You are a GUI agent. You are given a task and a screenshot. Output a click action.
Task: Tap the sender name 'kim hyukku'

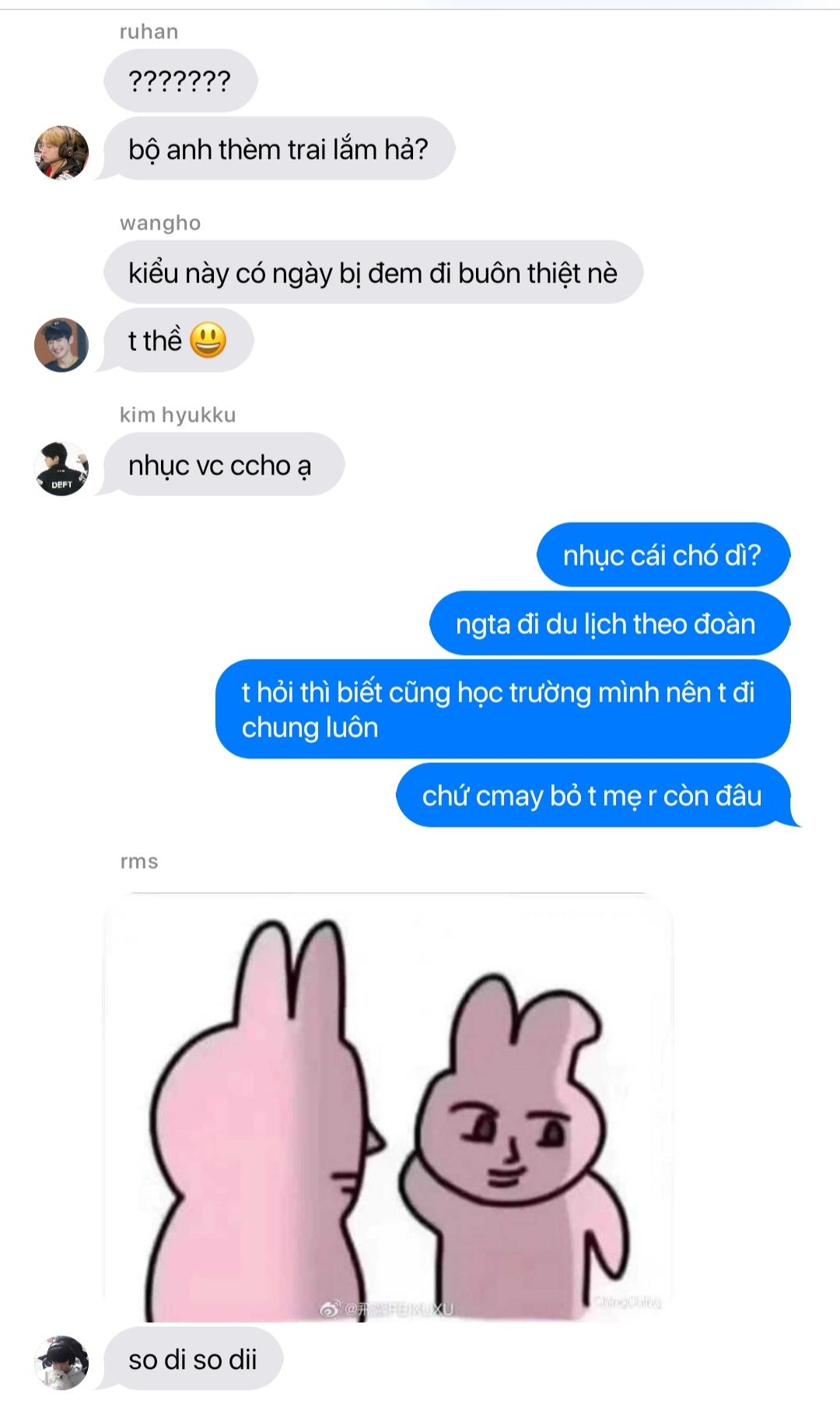click(x=177, y=415)
